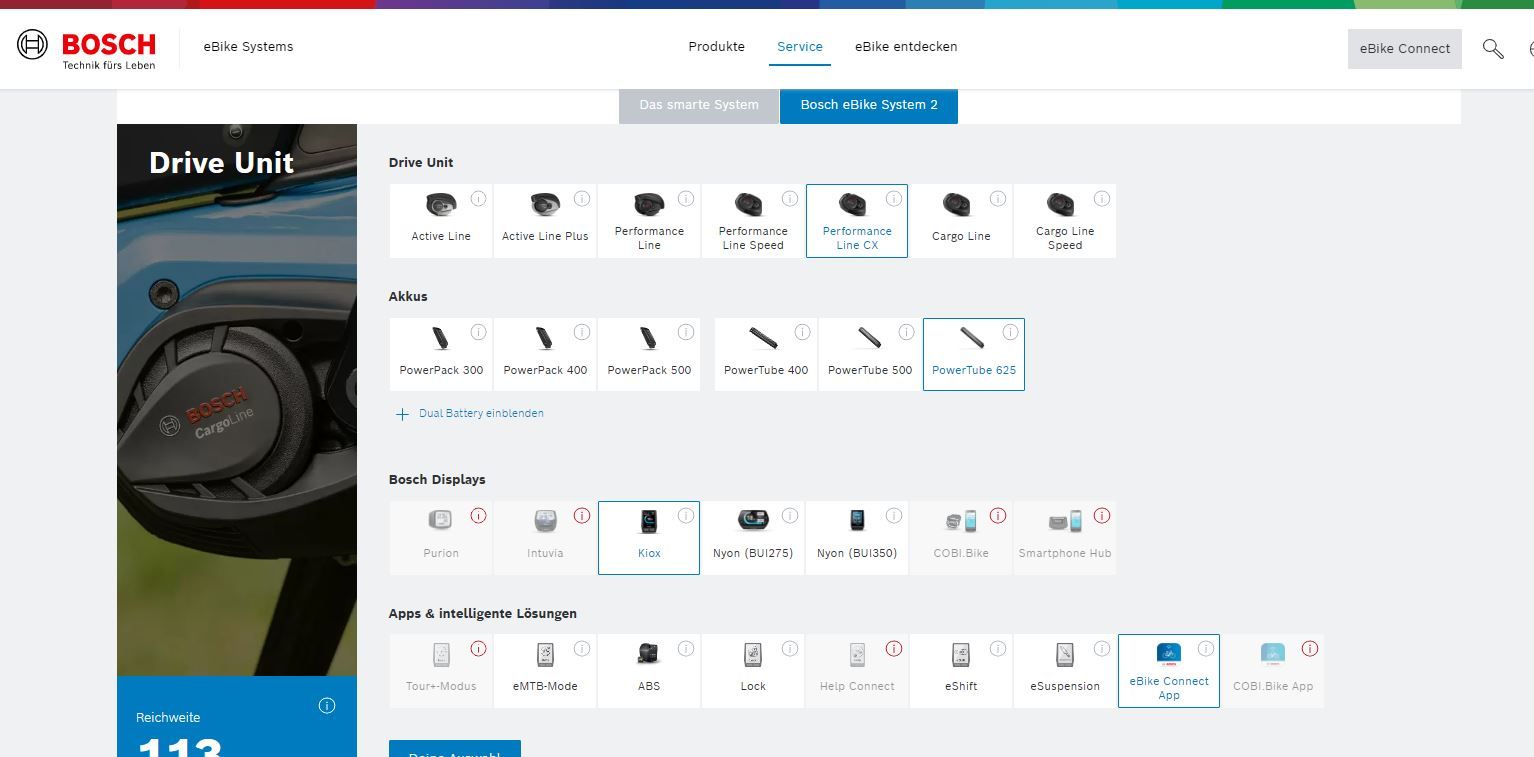Switch to Bosch eBike System 2 tab
This screenshot has width=1534, height=757.
(869, 105)
